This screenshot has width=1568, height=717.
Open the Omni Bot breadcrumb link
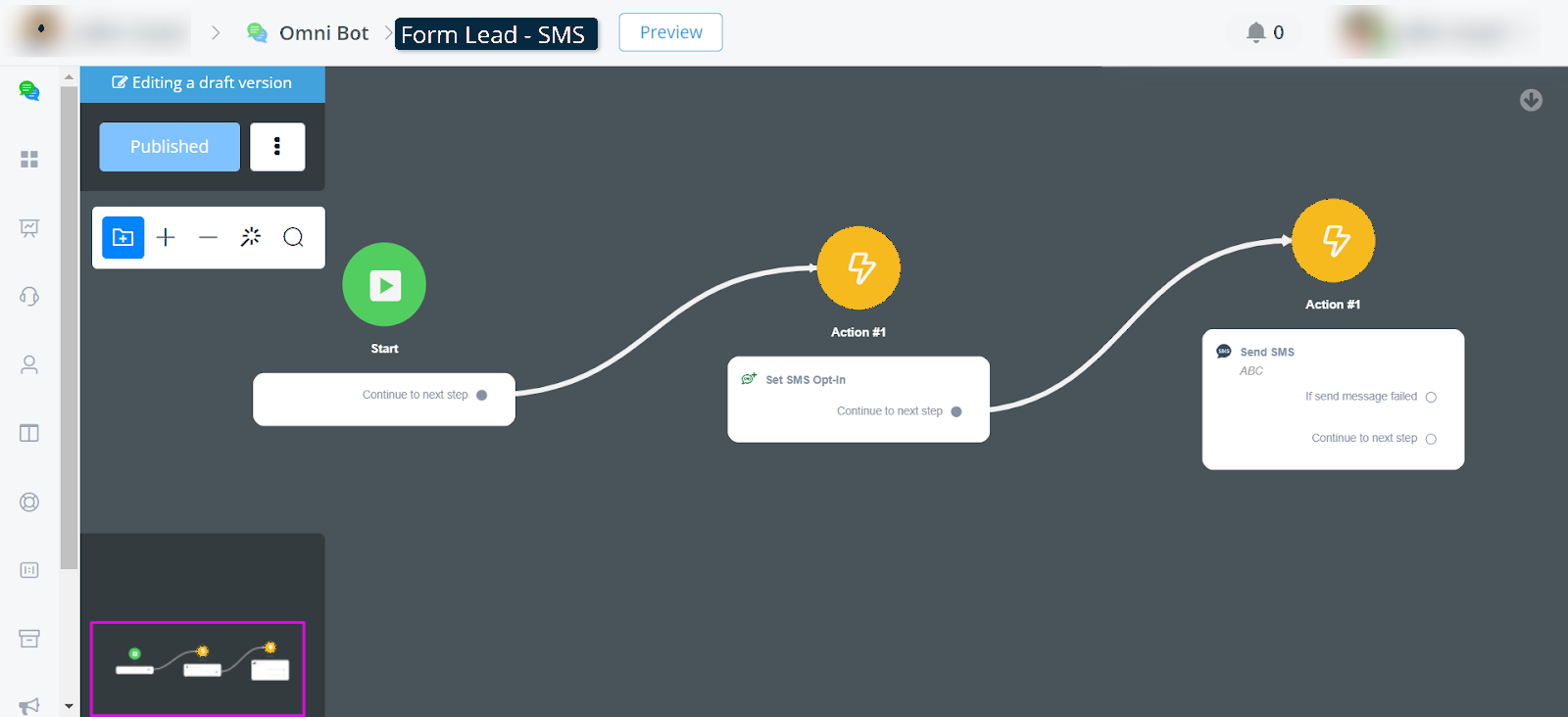click(x=323, y=33)
